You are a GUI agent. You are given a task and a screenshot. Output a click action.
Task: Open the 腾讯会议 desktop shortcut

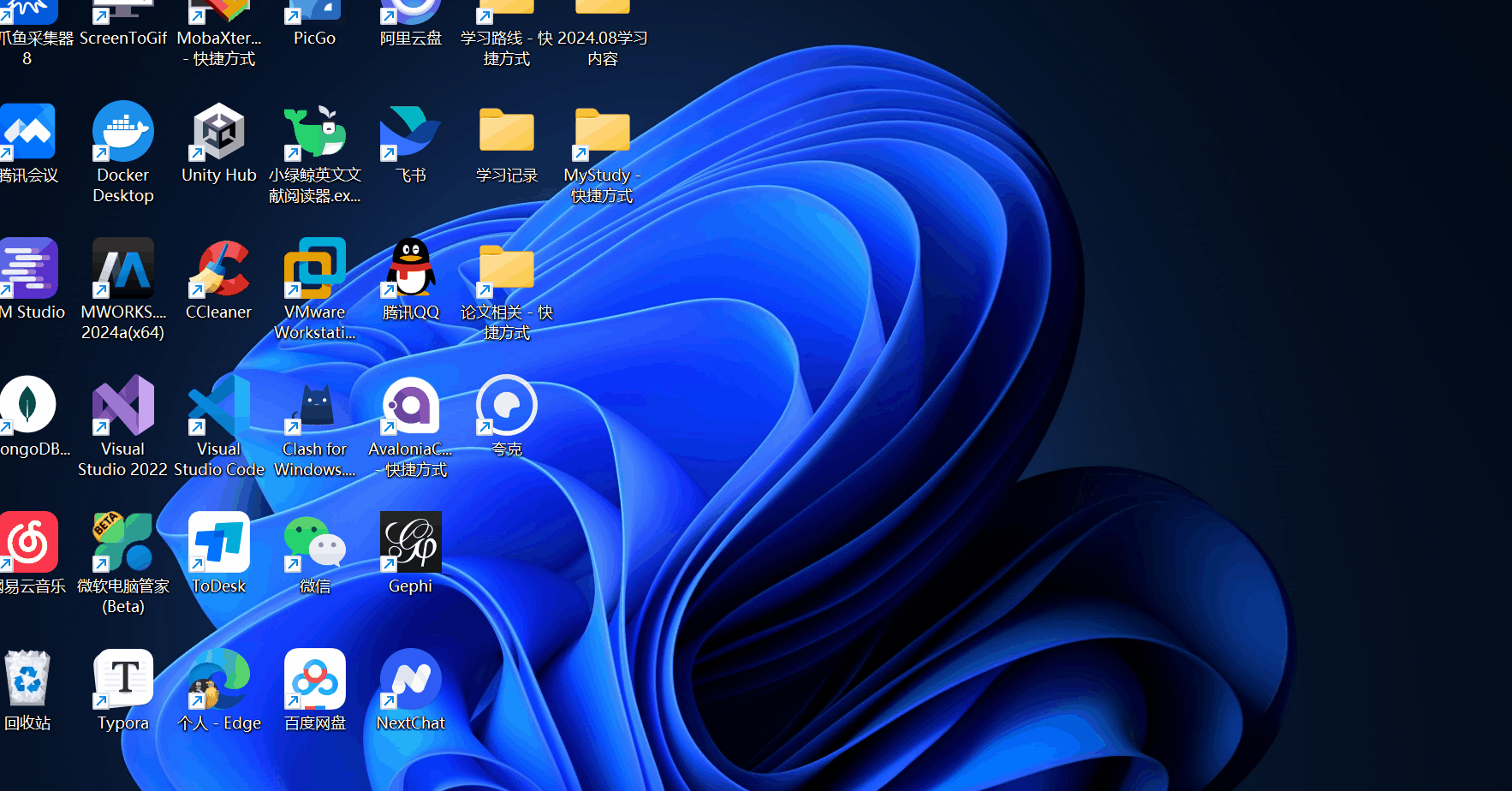(28, 132)
